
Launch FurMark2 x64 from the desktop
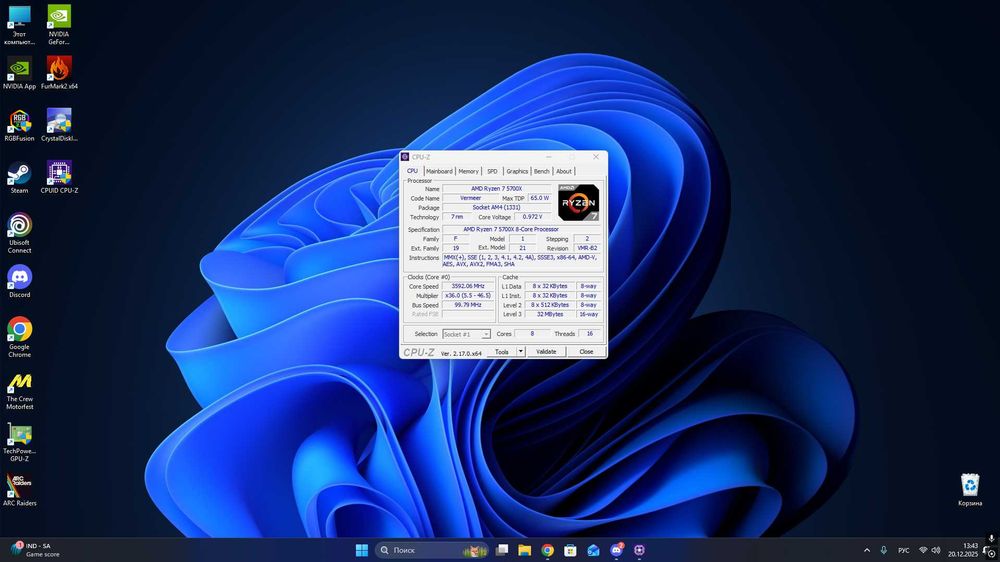59,73
